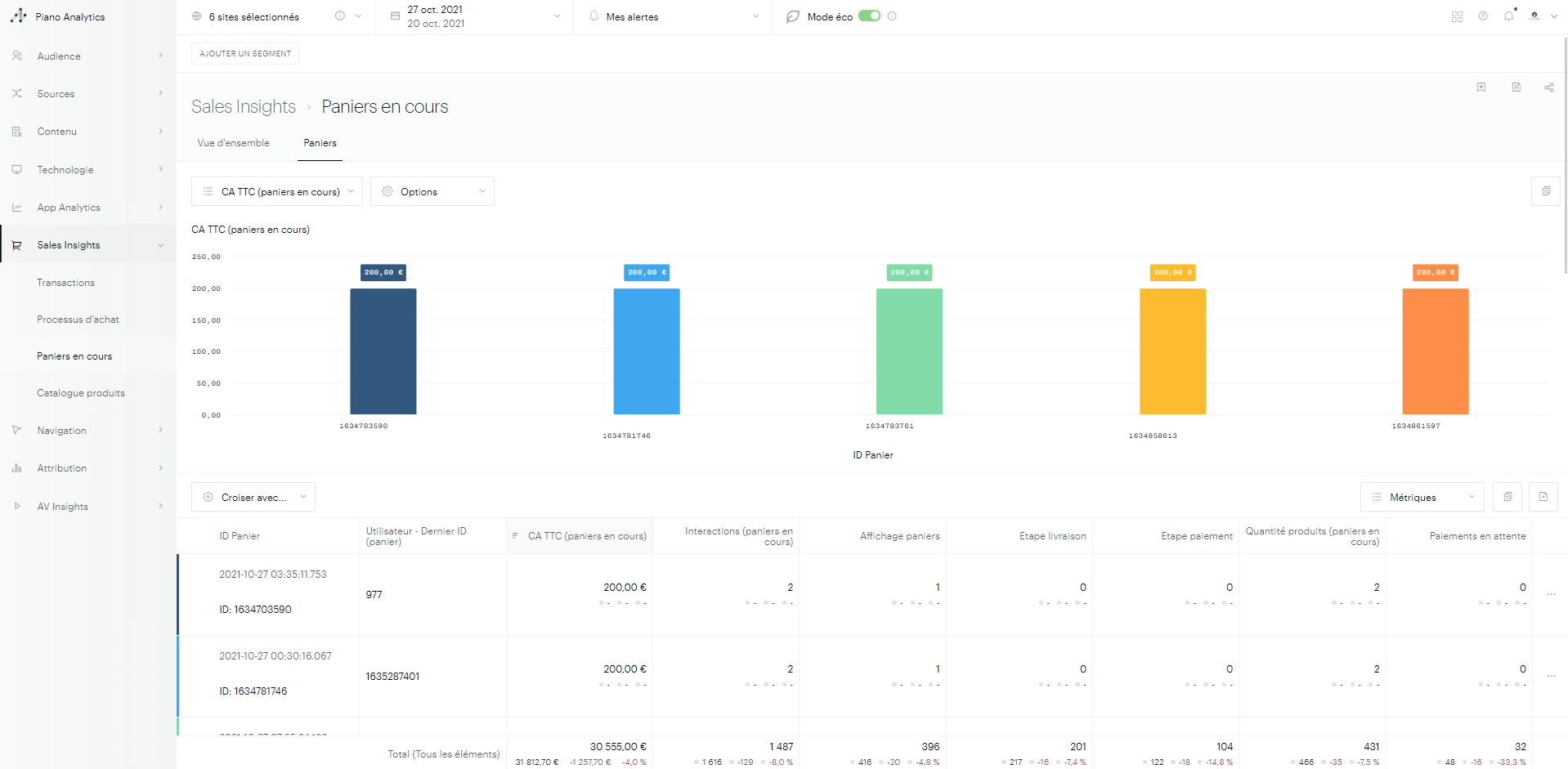Export the table using the download icon
Screen dimensions: 1568x769
1543,497
